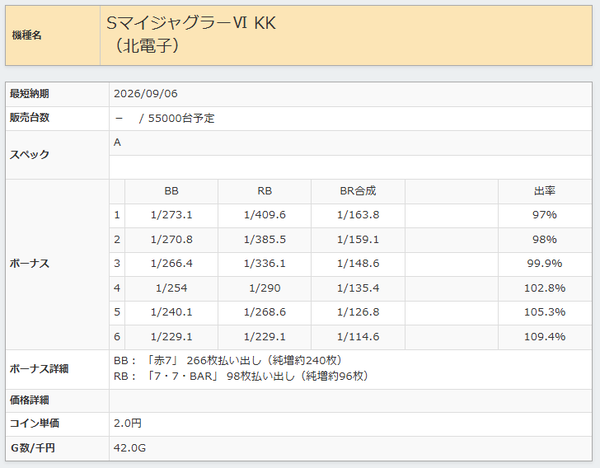Select the value 42.0G
The height and width of the screenshot is (468, 600).
(130, 448)
